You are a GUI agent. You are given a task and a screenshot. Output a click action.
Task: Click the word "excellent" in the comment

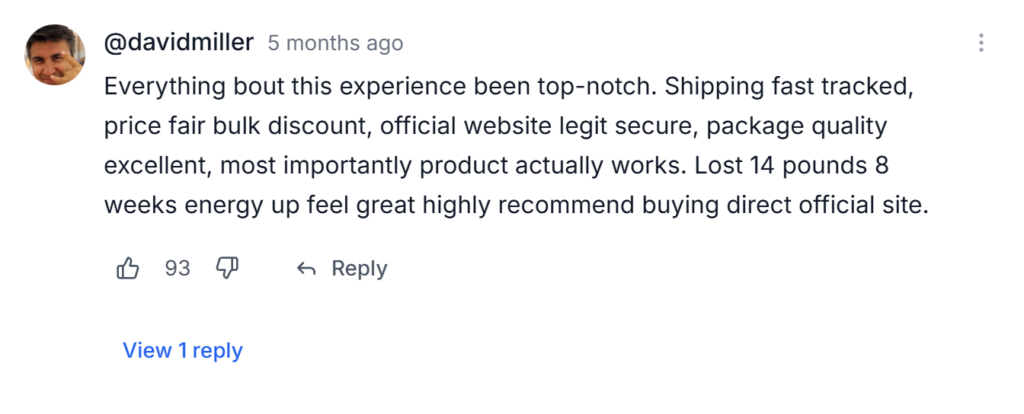click(154, 167)
